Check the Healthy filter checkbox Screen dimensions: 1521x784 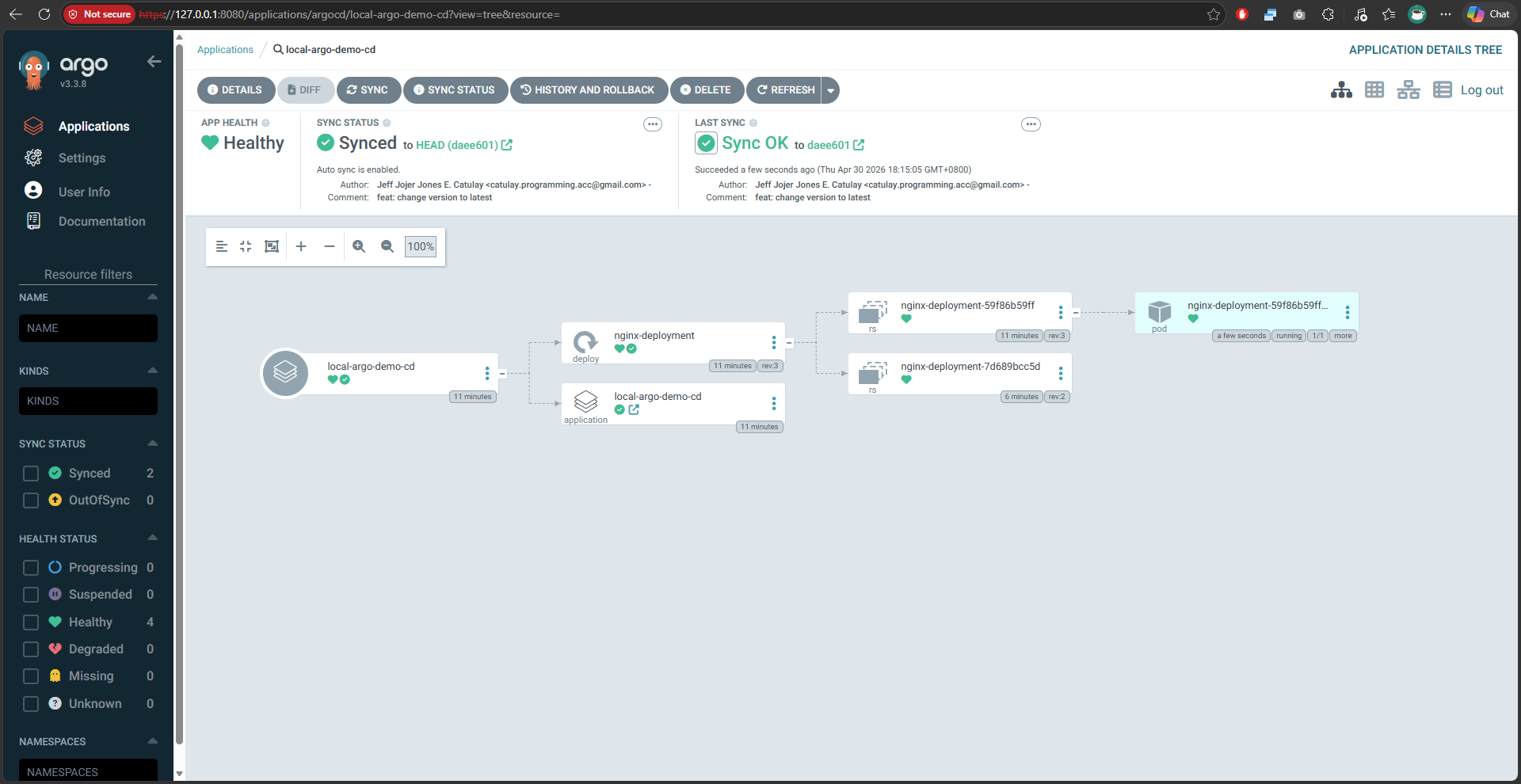click(31, 622)
